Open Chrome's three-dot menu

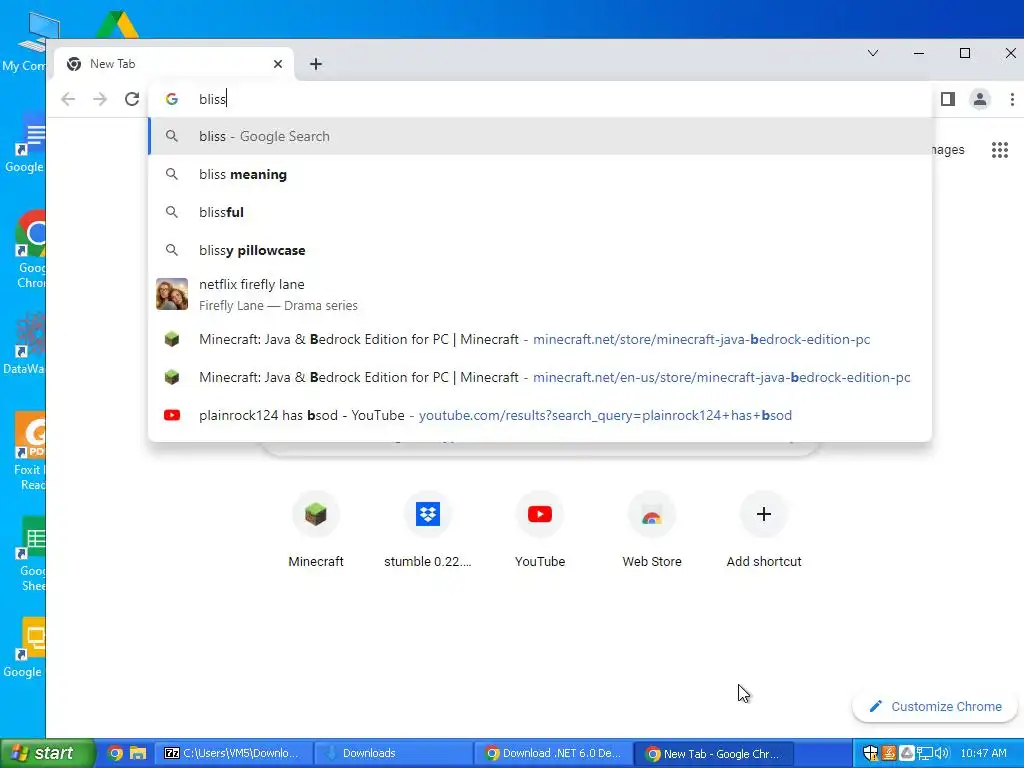(1012, 99)
